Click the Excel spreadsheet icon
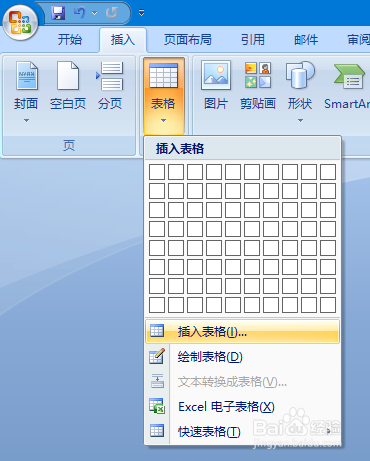Image resolution: width=370 pixels, height=461 pixels. point(157,406)
